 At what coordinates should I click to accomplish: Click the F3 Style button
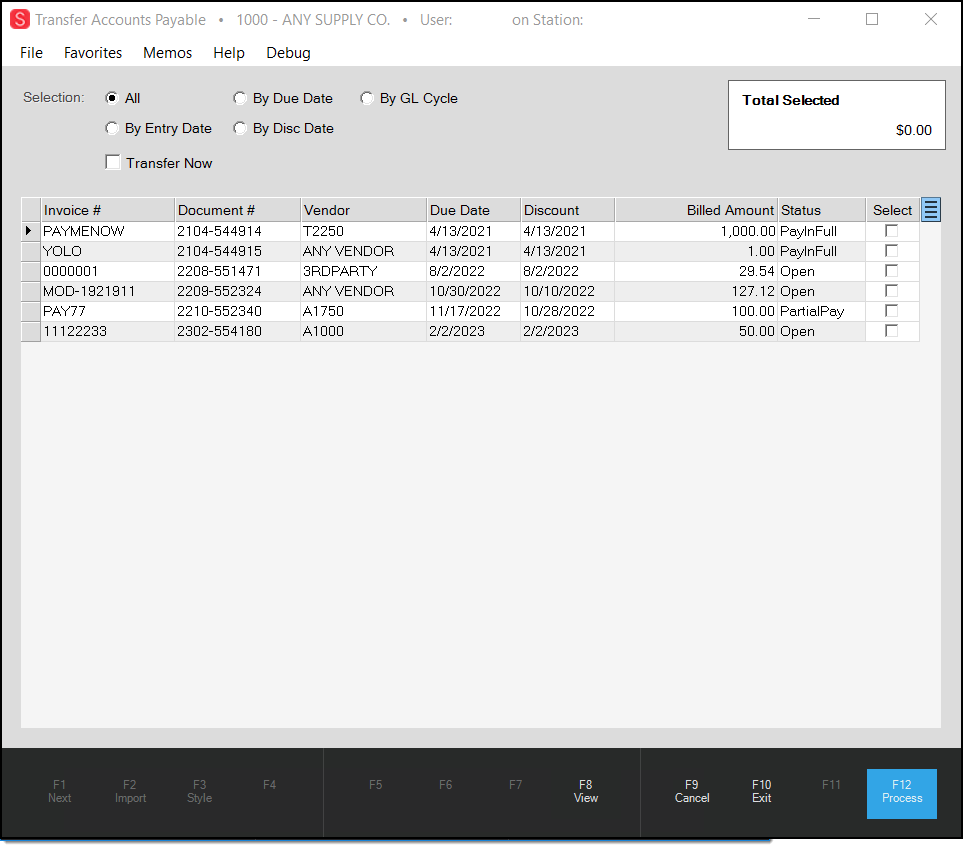pyautogui.click(x=200, y=792)
